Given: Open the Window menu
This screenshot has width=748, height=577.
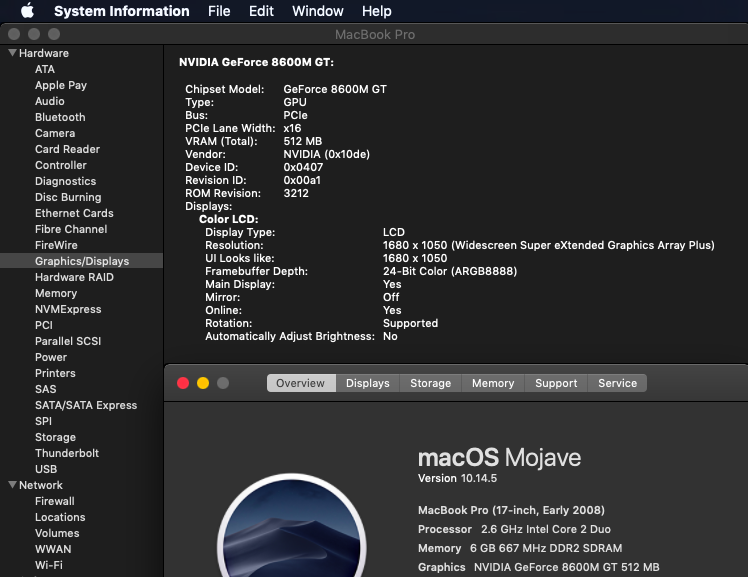Looking at the screenshot, I should click(x=318, y=11).
